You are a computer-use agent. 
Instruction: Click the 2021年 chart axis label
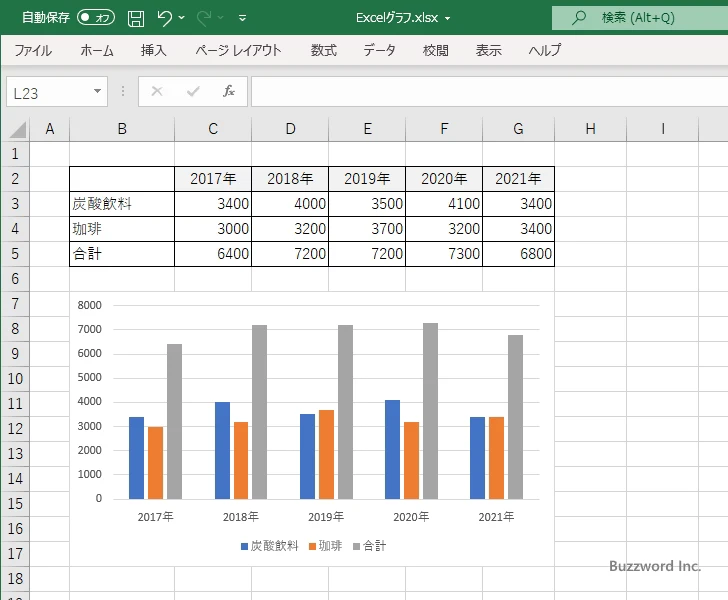496,517
